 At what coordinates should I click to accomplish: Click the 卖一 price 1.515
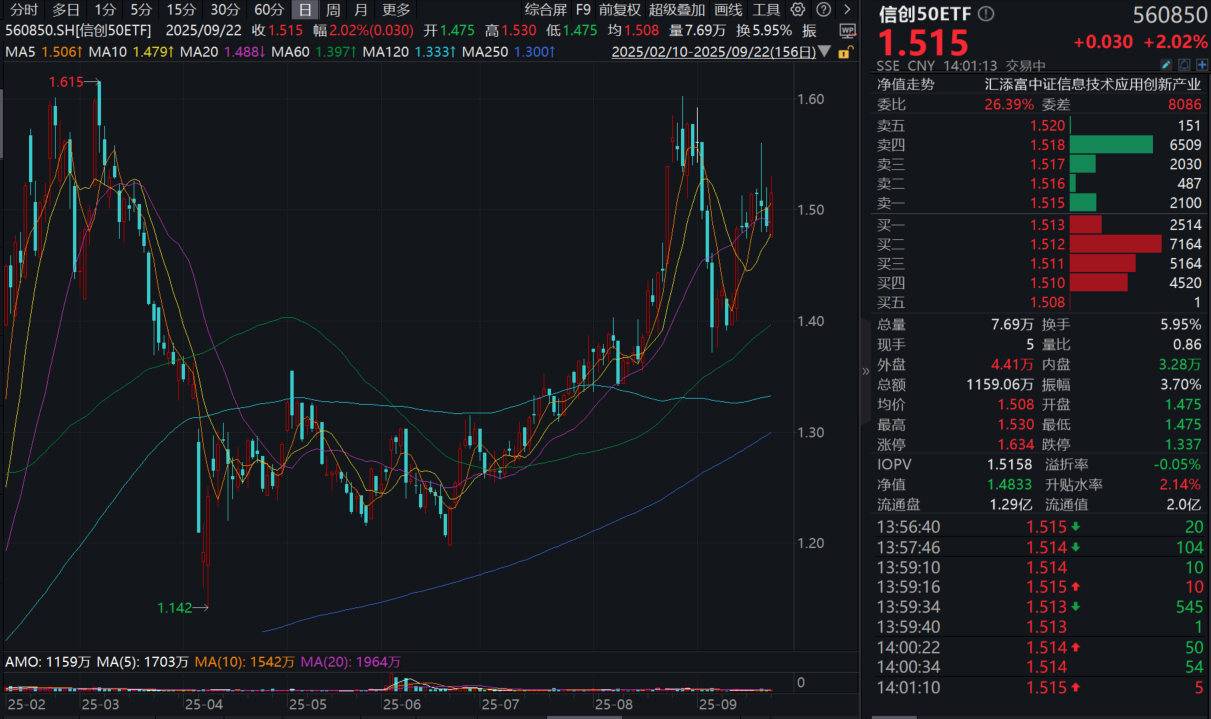tap(1047, 204)
